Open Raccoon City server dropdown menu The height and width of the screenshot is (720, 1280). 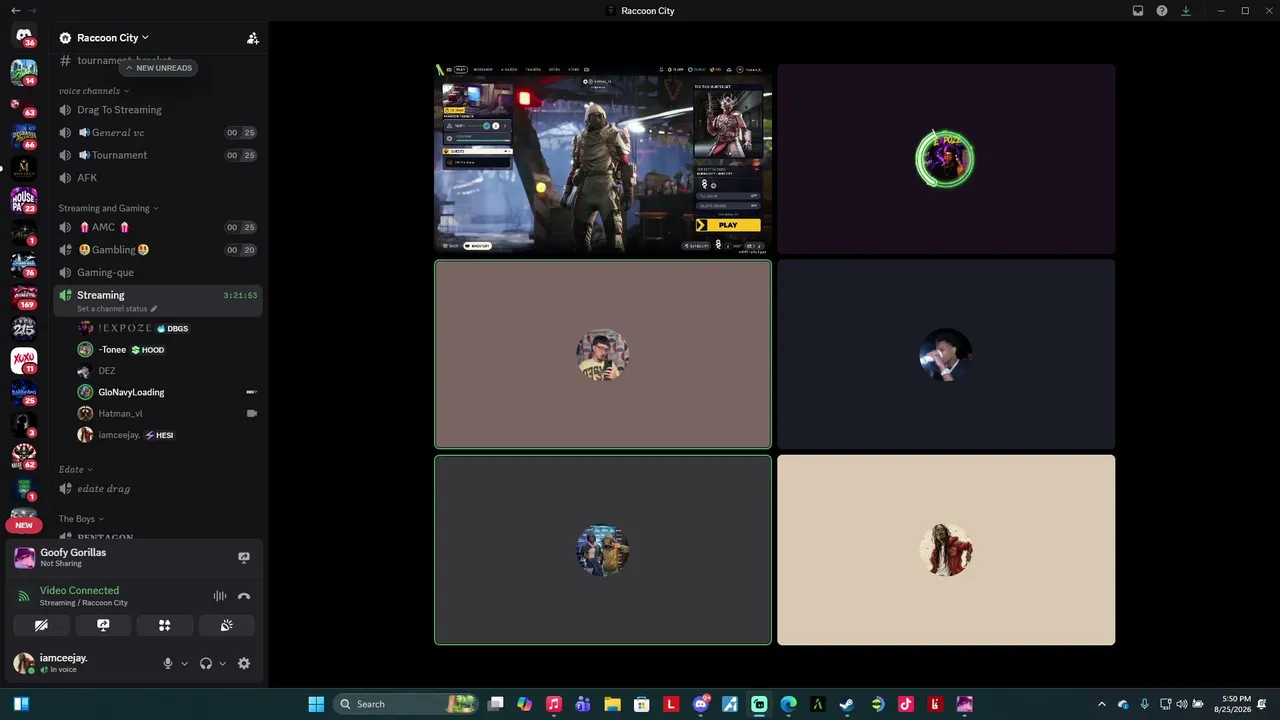112,38
